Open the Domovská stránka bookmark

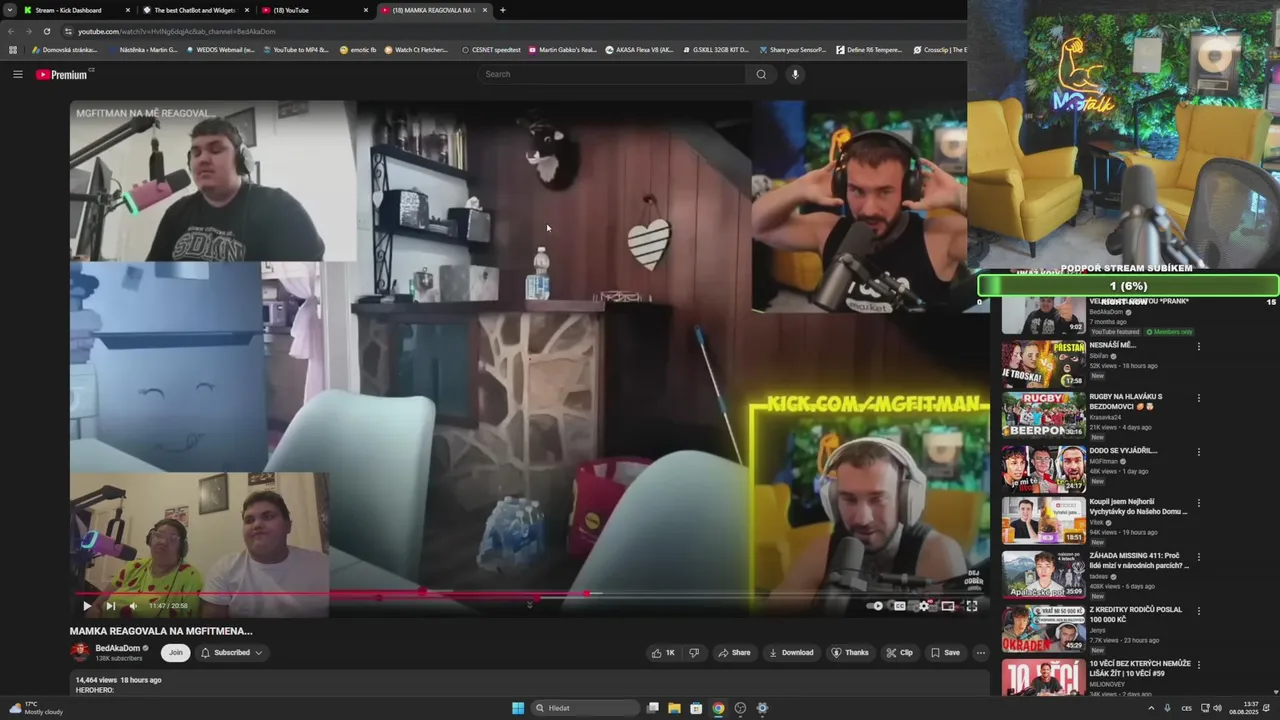pos(64,50)
